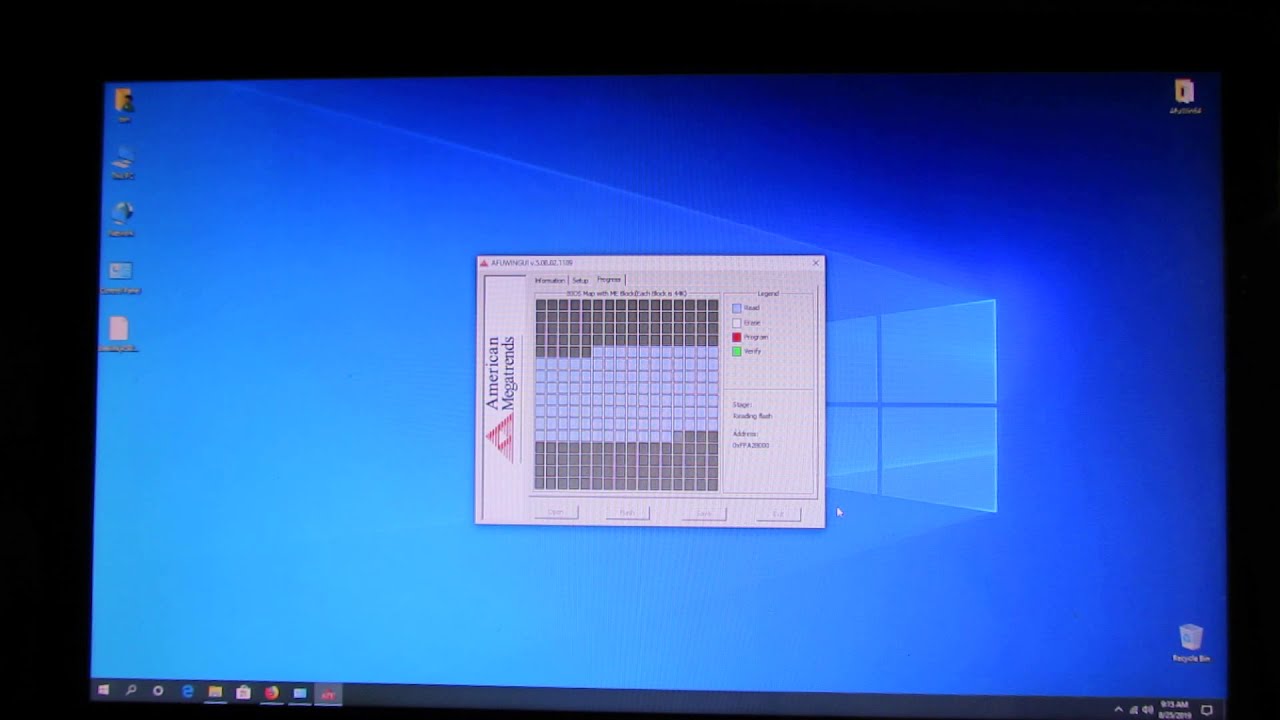Viewport: 1280px width, 720px height.
Task: Click the AFUWINGUI title bar app icon
Action: click(x=484, y=263)
